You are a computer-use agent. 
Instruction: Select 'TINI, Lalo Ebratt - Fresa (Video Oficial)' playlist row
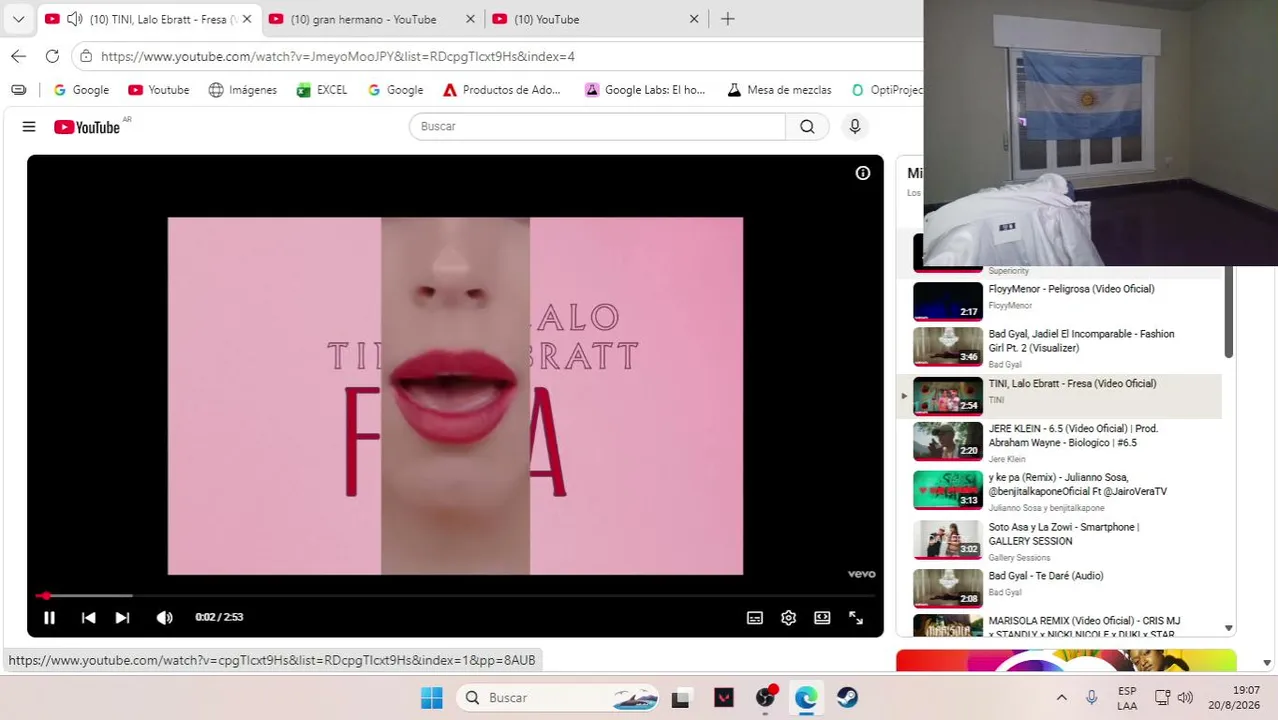[x=1060, y=396]
